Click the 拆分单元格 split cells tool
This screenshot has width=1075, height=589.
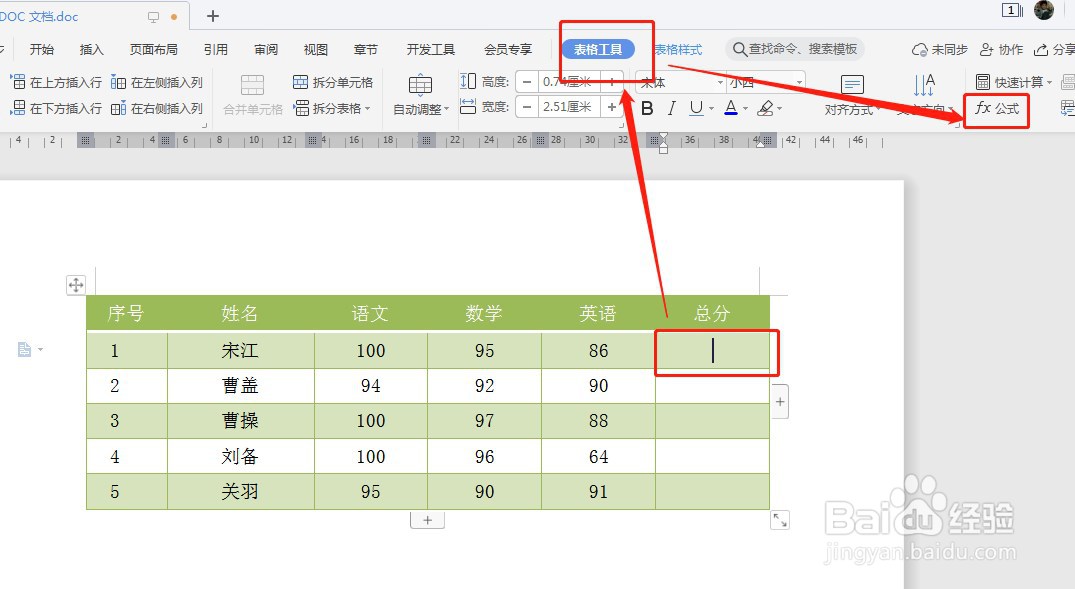(333, 81)
